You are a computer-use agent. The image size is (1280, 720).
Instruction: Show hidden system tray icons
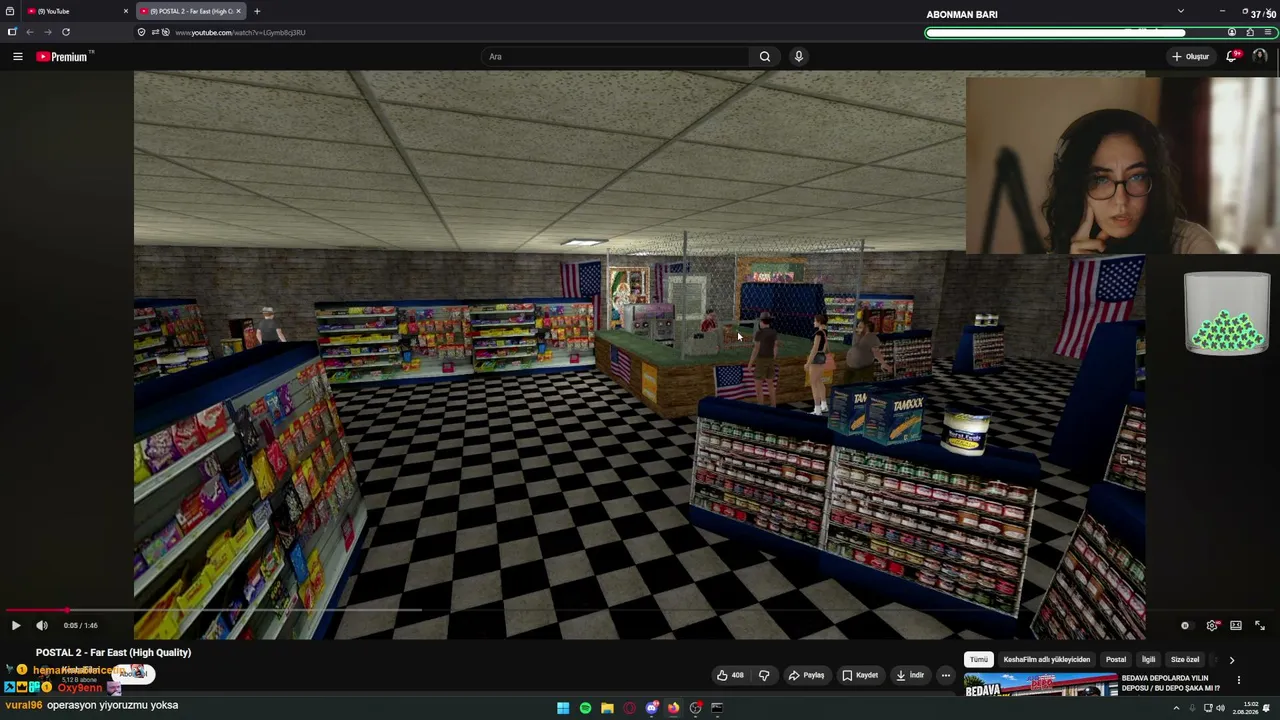pos(1176,708)
